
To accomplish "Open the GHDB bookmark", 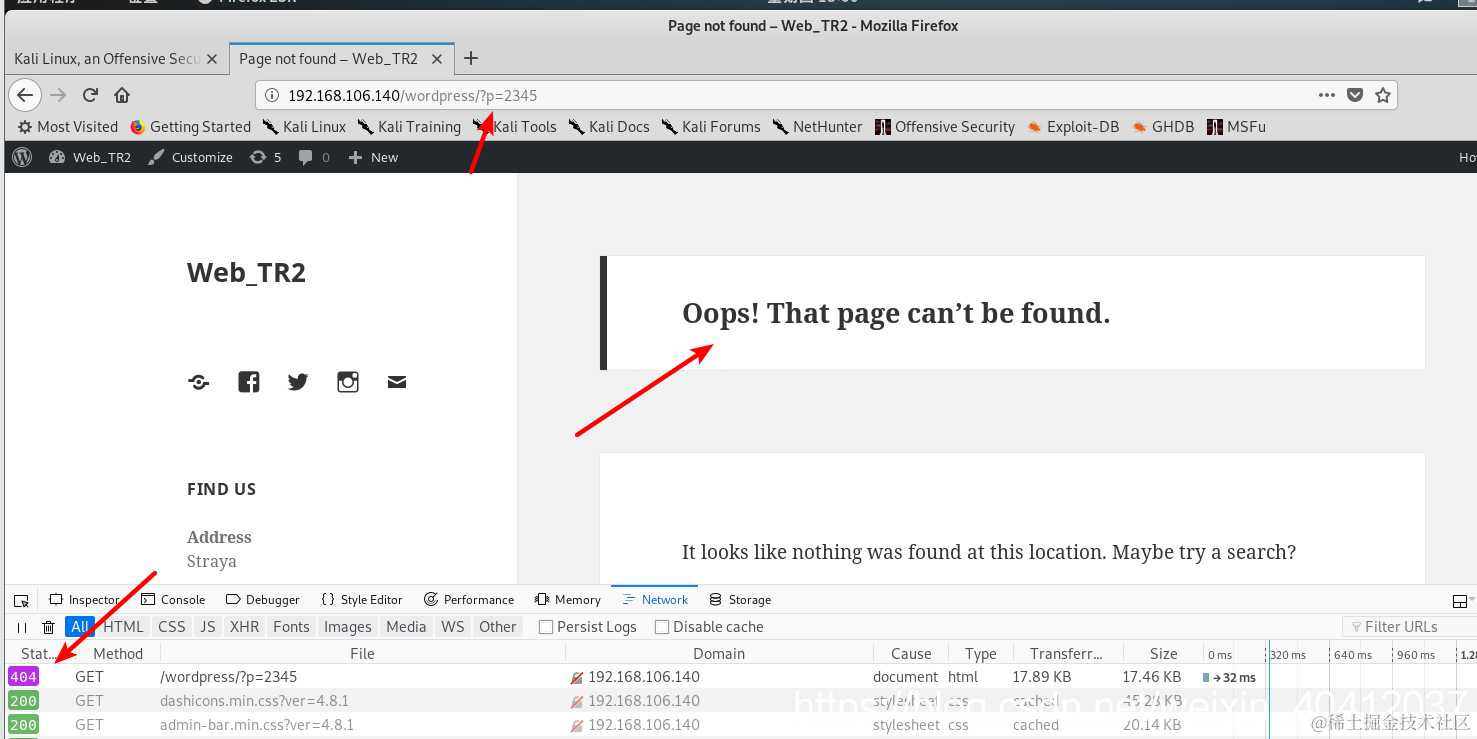I will (1163, 127).
